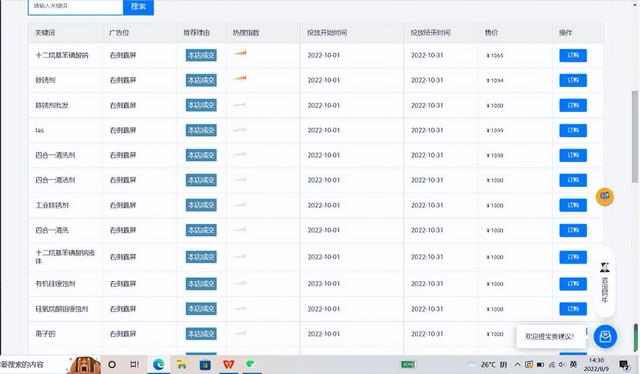Open Task View in the taskbar

point(134,364)
